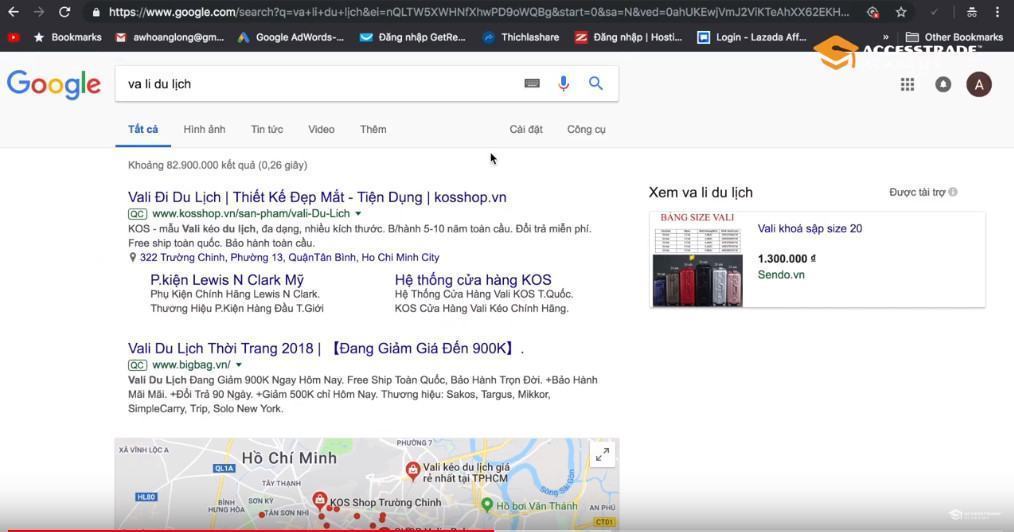Reload the page with the refresh icon

pos(64,12)
